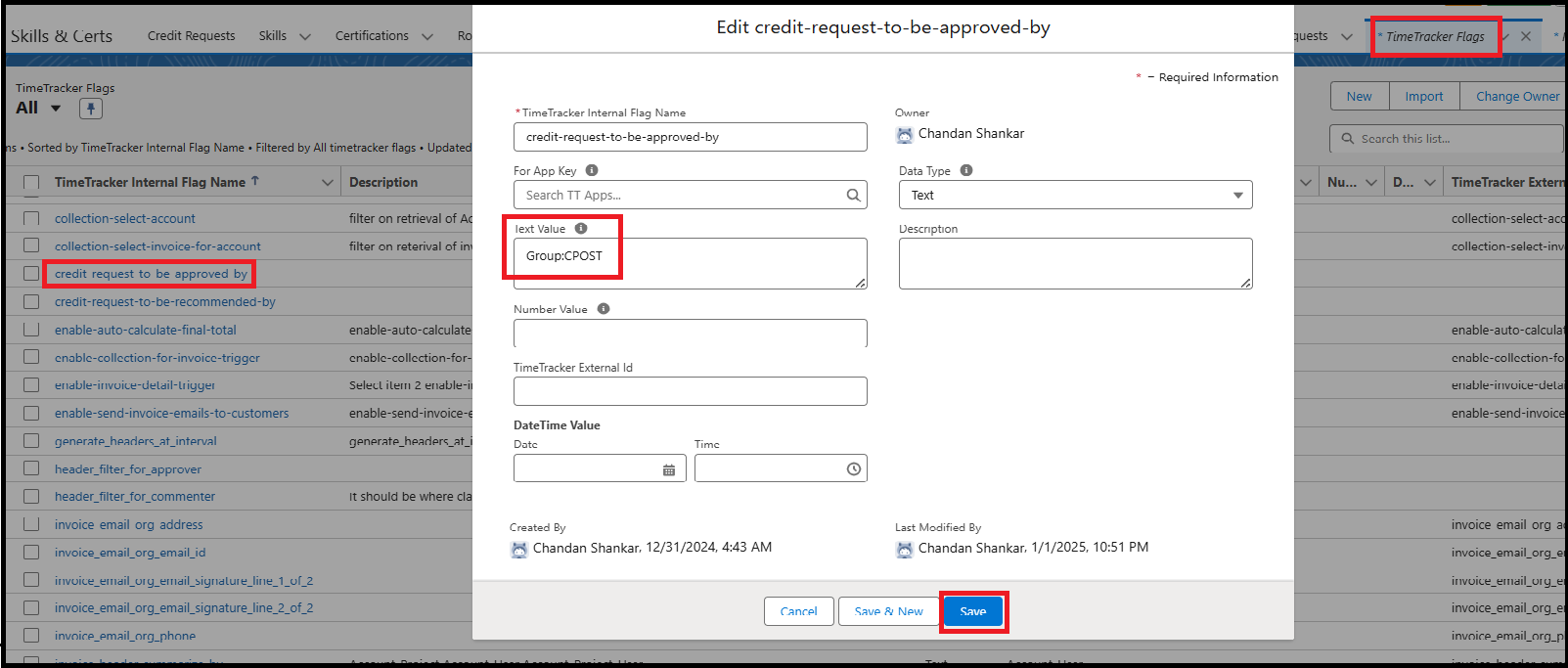Open the generate_headers_at_interval record link
Image resolution: width=1568 pixels, height=668 pixels.
135,441
